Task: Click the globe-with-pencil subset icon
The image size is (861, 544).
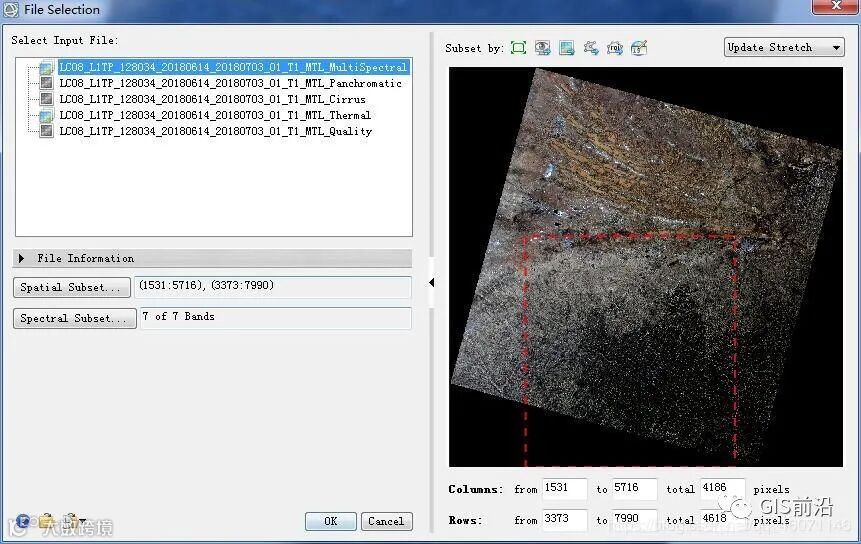Action: point(639,48)
